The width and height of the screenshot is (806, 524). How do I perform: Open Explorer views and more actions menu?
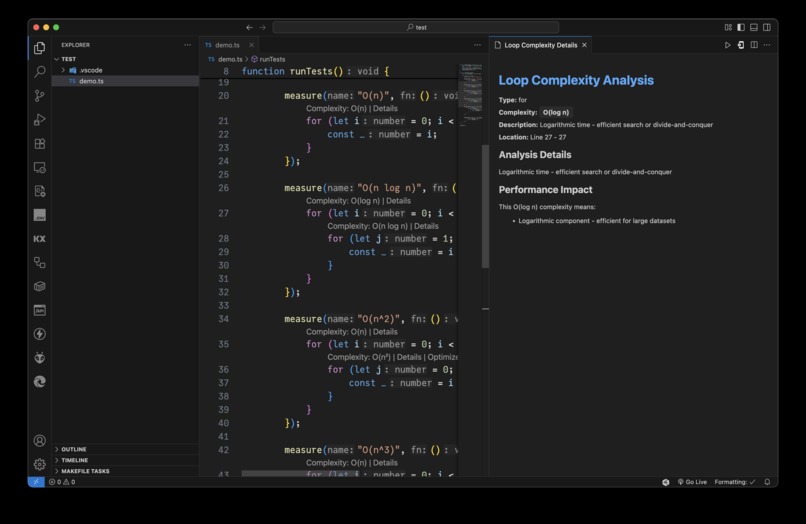coord(188,45)
